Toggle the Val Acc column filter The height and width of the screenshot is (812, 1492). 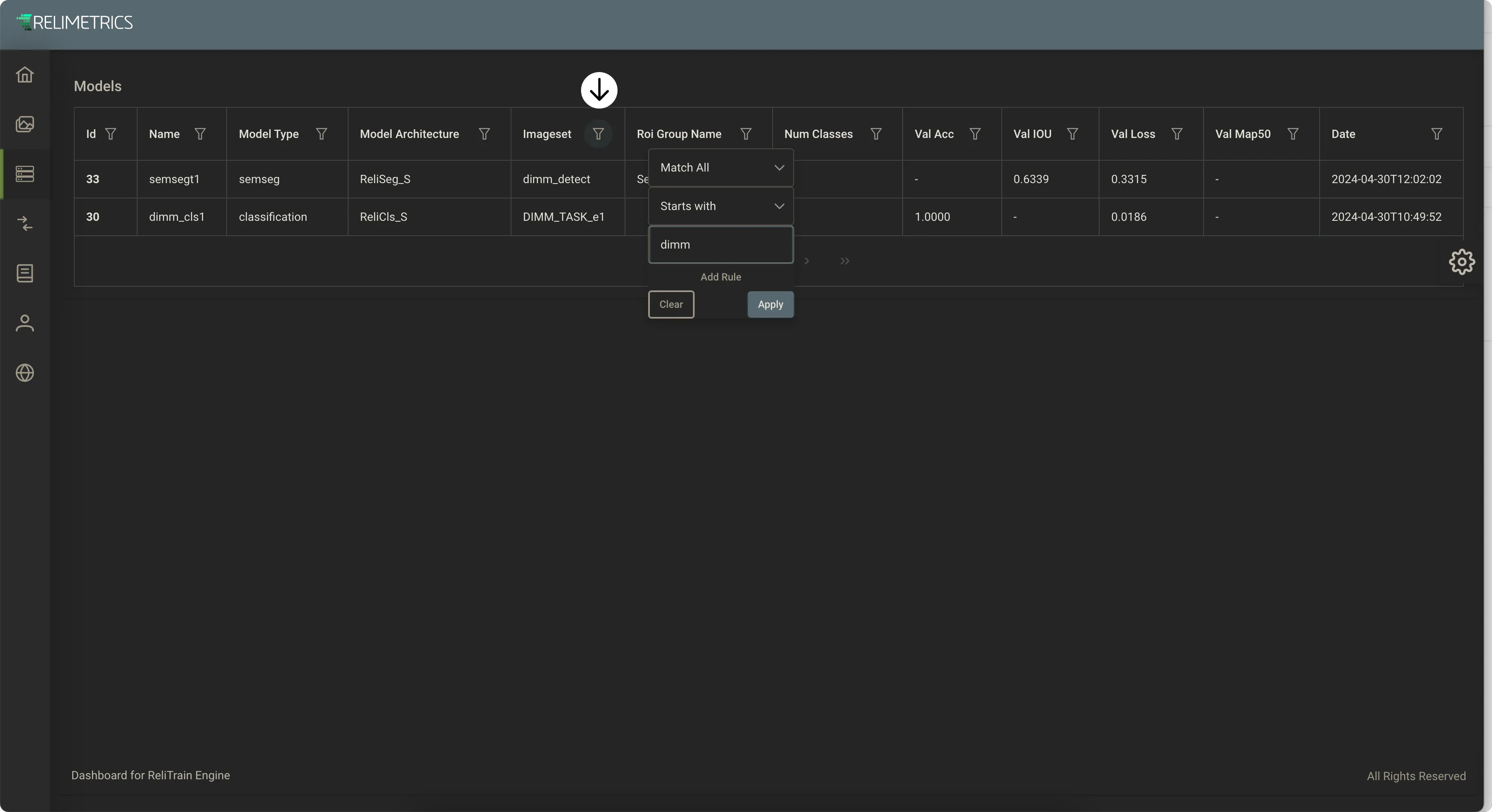(975, 134)
